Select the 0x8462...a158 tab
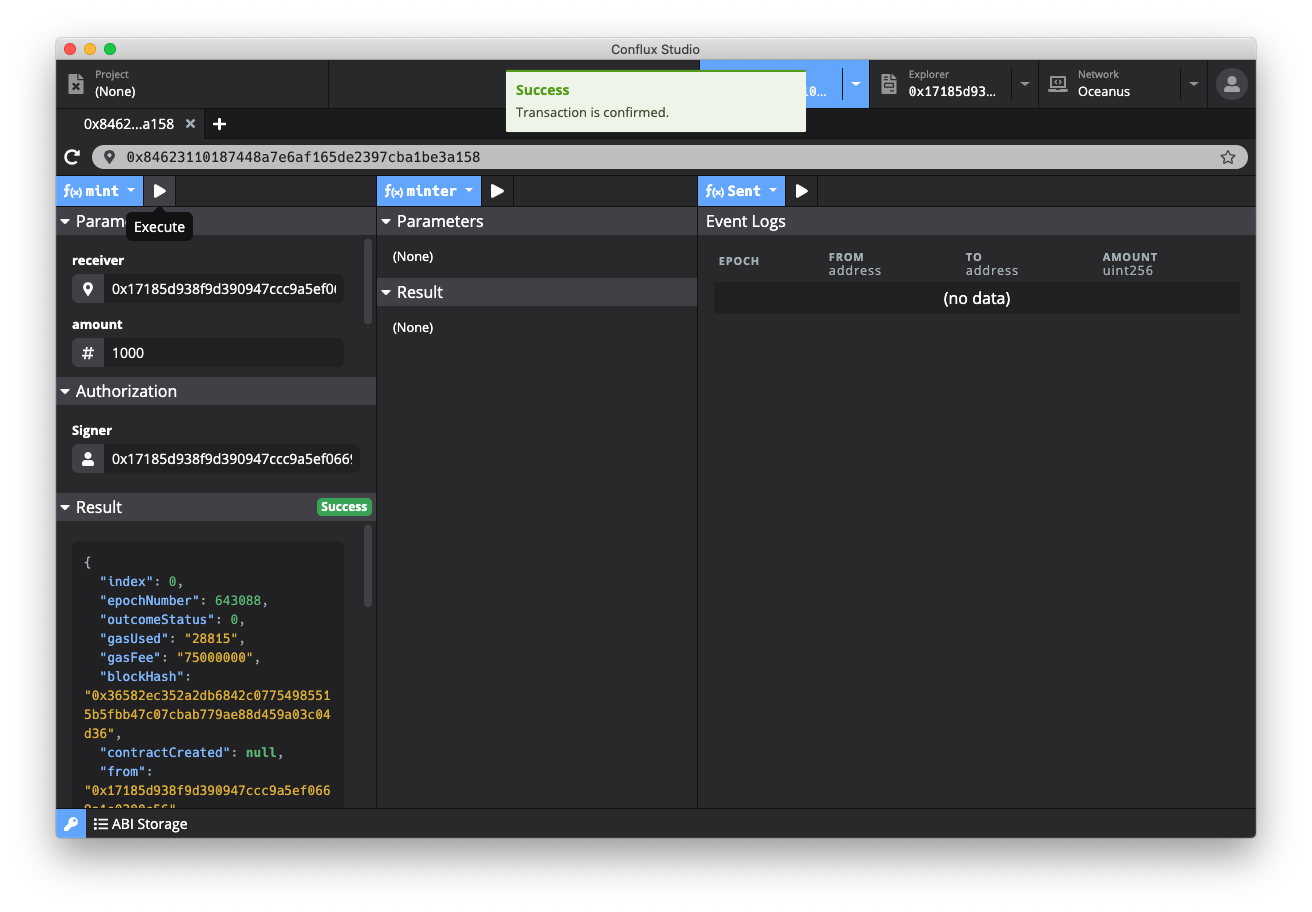Screen dimensions: 1312x912 [128, 124]
